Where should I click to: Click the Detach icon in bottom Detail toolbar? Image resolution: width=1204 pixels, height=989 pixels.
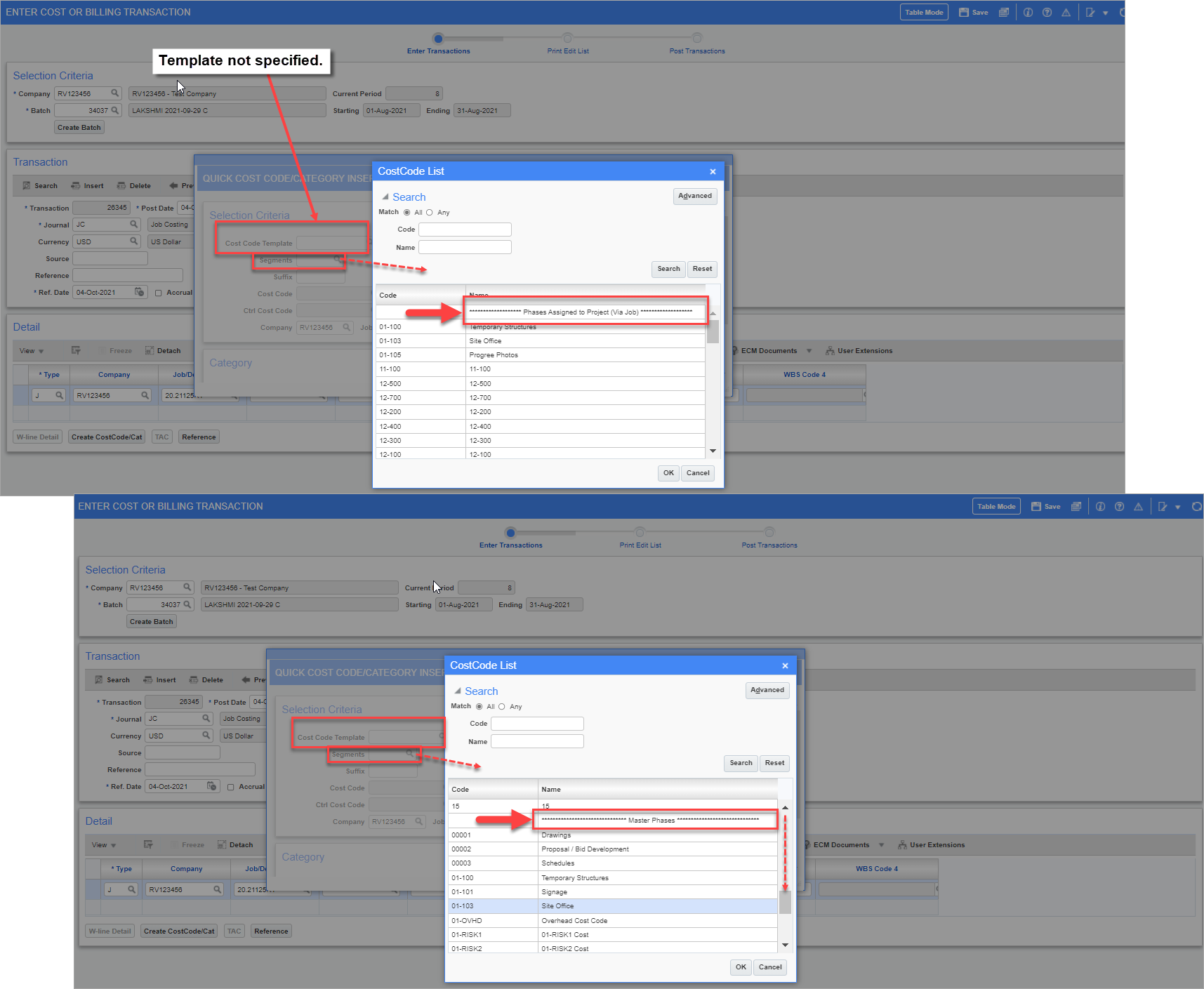pos(222,845)
